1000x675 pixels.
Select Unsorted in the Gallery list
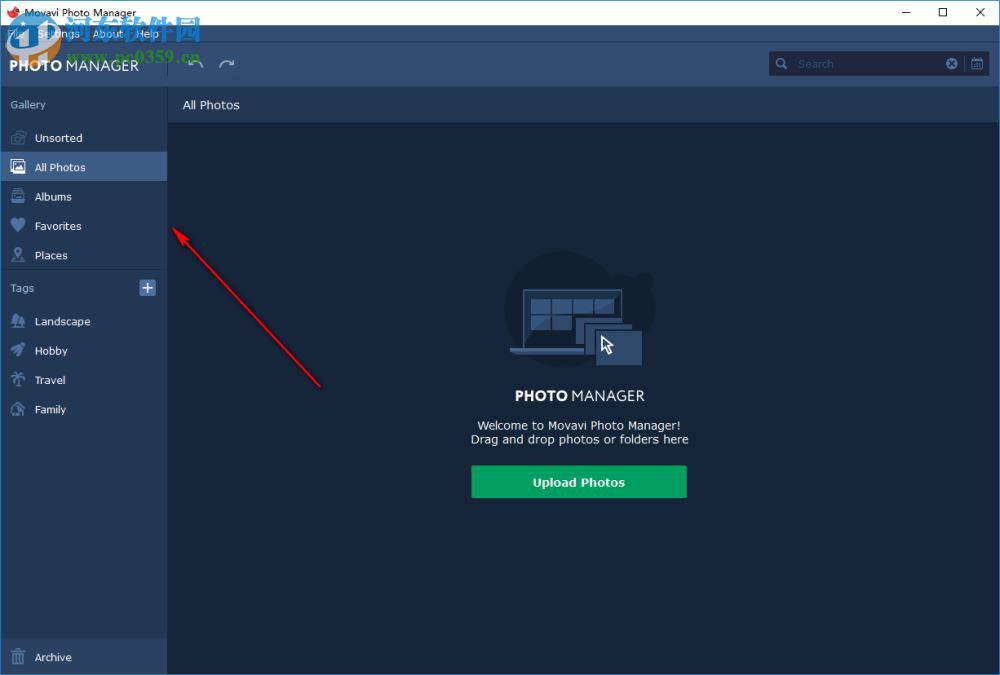tap(84, 138)
